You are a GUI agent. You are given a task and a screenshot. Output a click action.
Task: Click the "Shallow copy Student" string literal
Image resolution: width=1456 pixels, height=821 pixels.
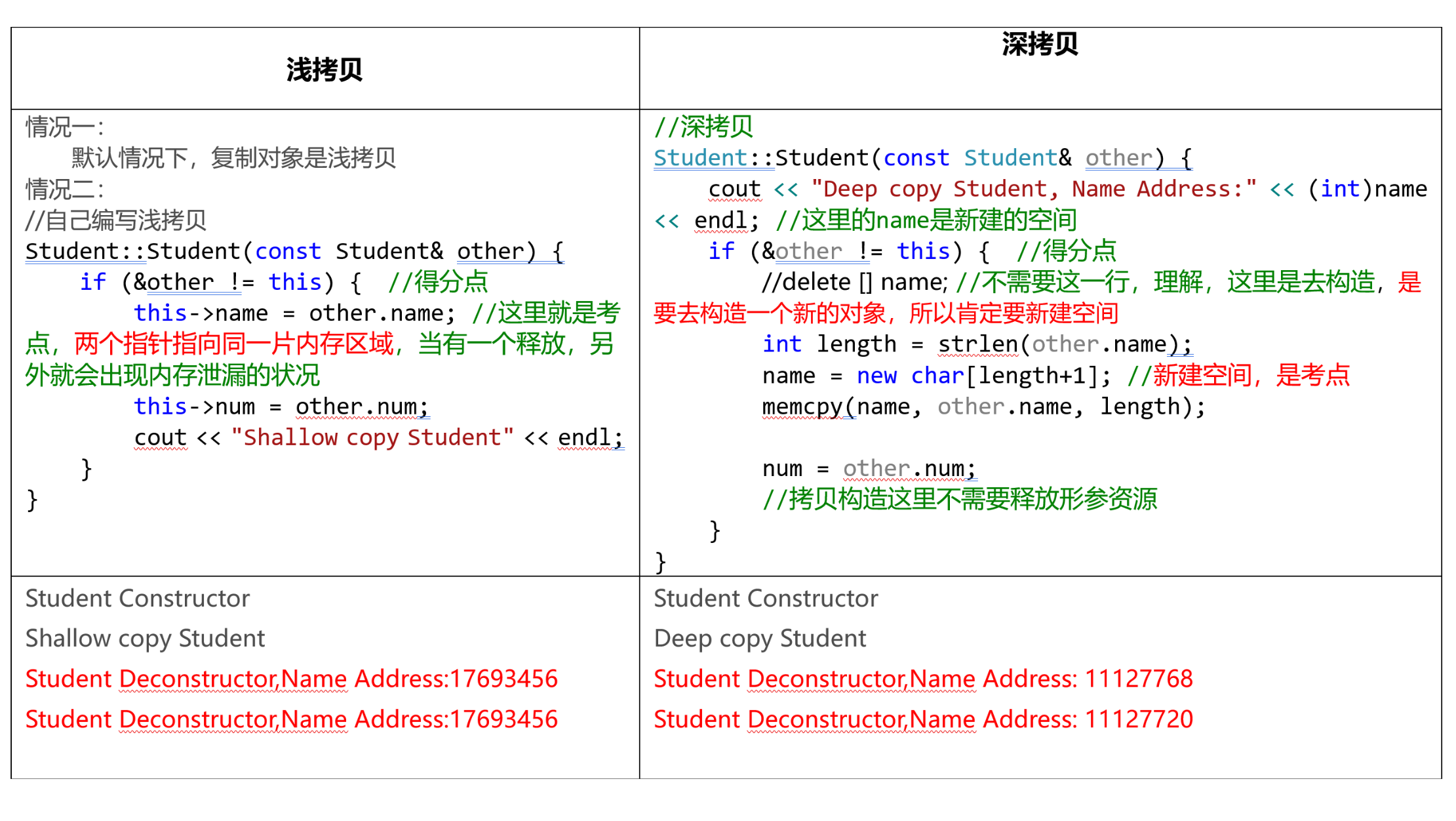click(372, 437)
